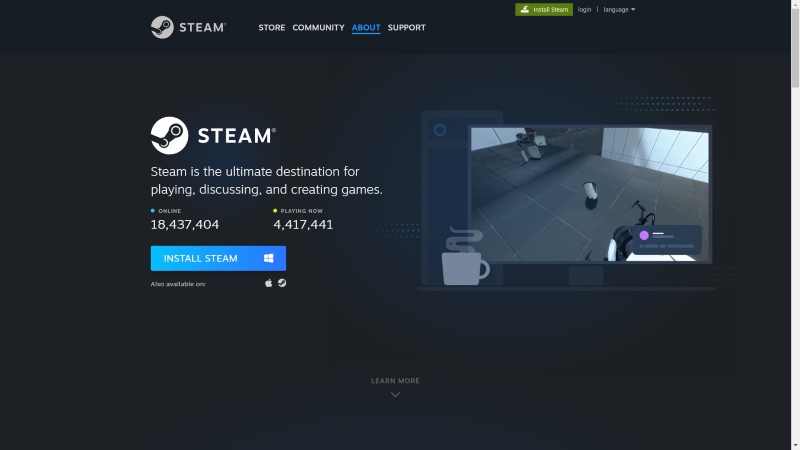800x450 pixels.
Task: Choose the Apple macOS download icon
Action: [268, 283]
